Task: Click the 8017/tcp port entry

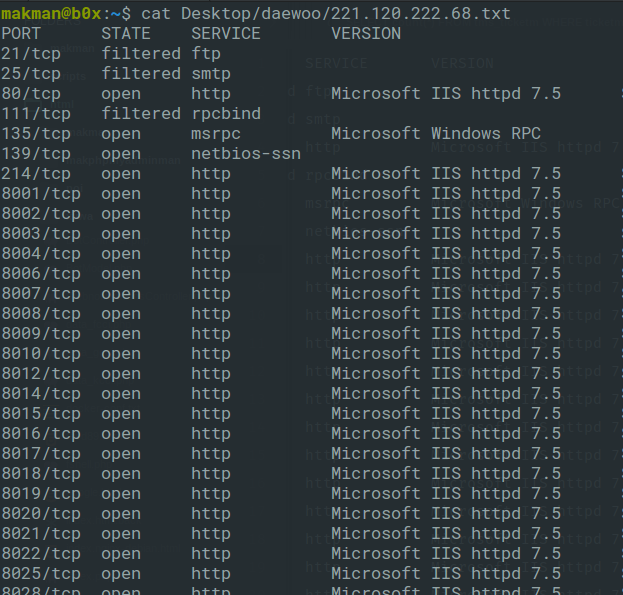Action: (41, 453)
